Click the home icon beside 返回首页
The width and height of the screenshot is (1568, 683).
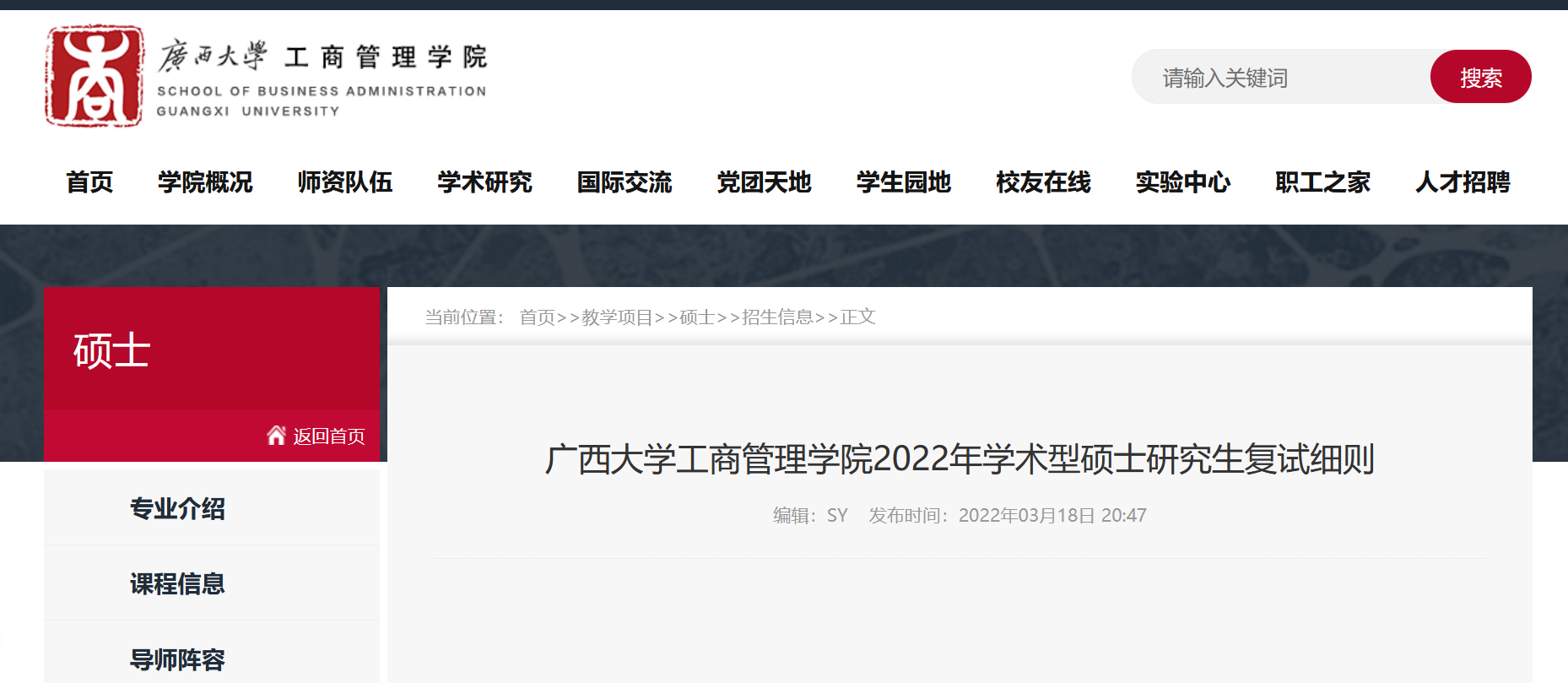point(276,436)
